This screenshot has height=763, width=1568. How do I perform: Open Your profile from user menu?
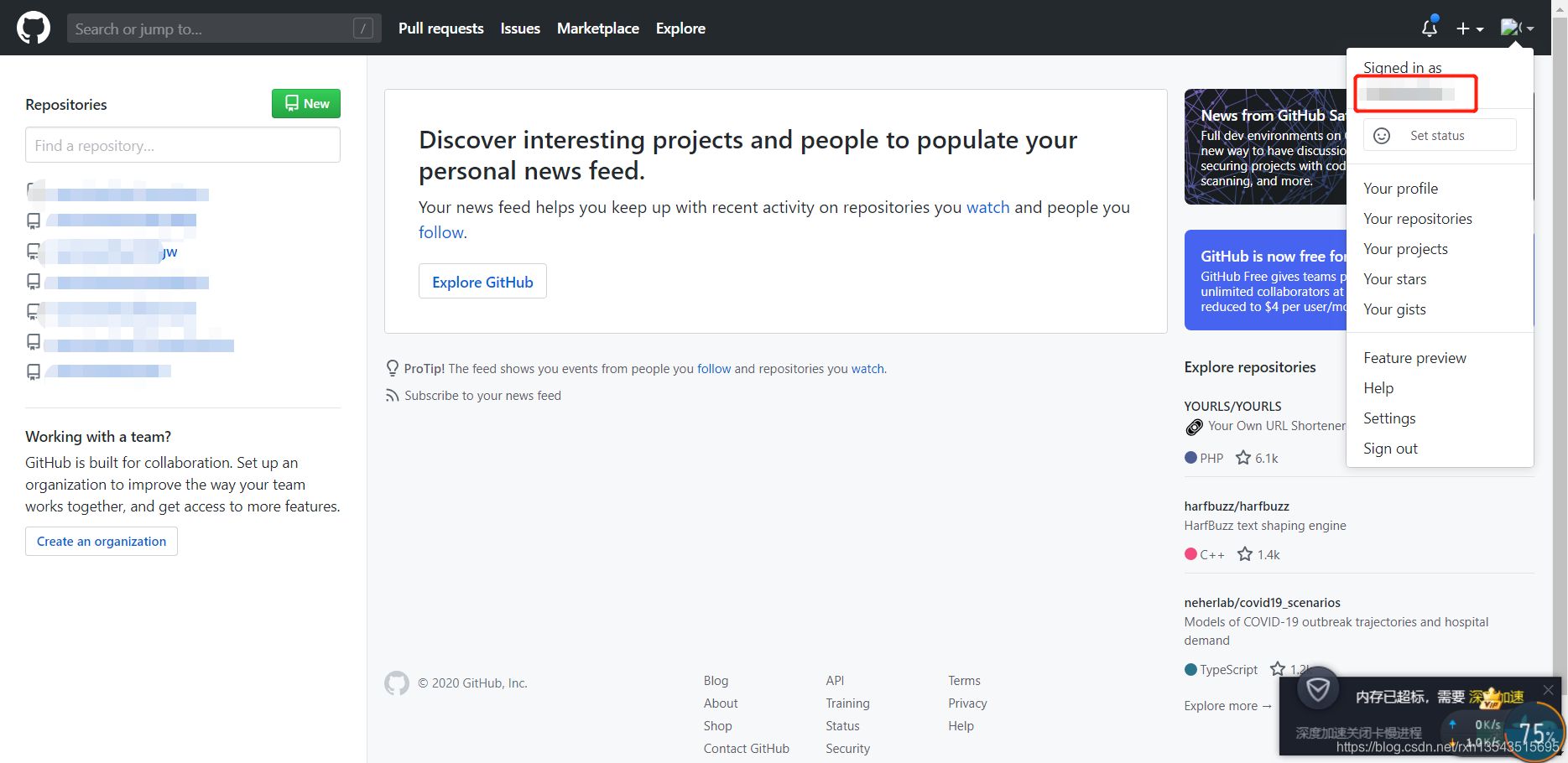1400,189
